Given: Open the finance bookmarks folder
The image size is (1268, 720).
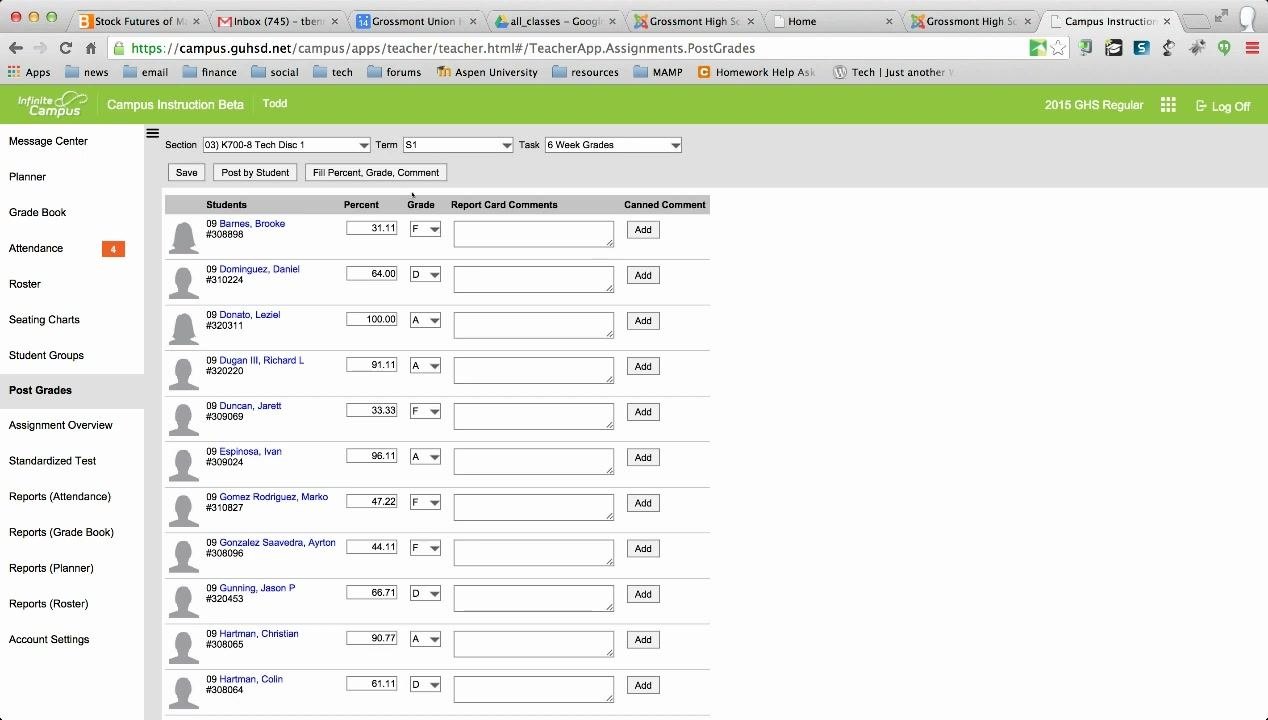Looking at the screenshot, I should [x=209, y=72].
